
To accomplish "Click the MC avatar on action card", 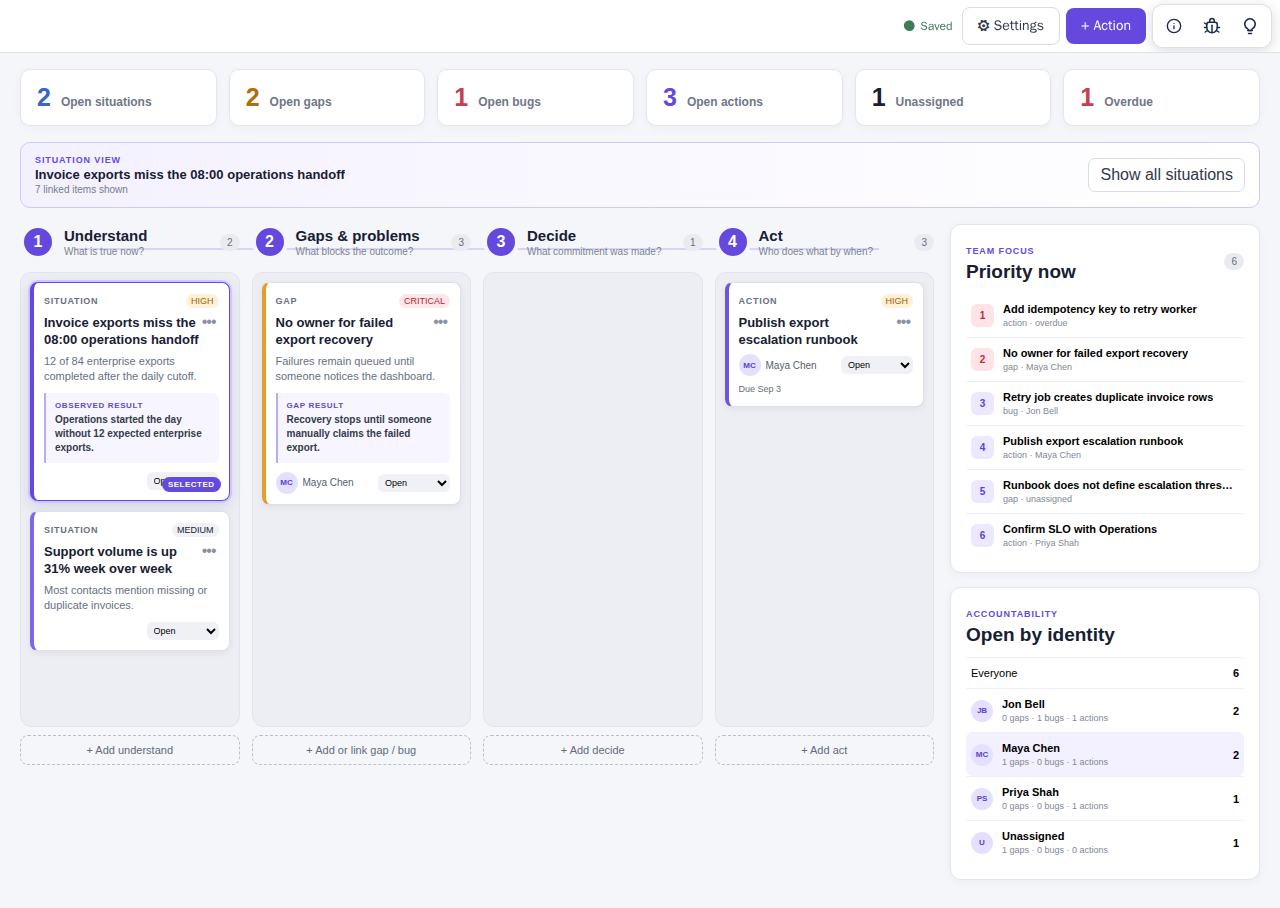I will point(750,365).
